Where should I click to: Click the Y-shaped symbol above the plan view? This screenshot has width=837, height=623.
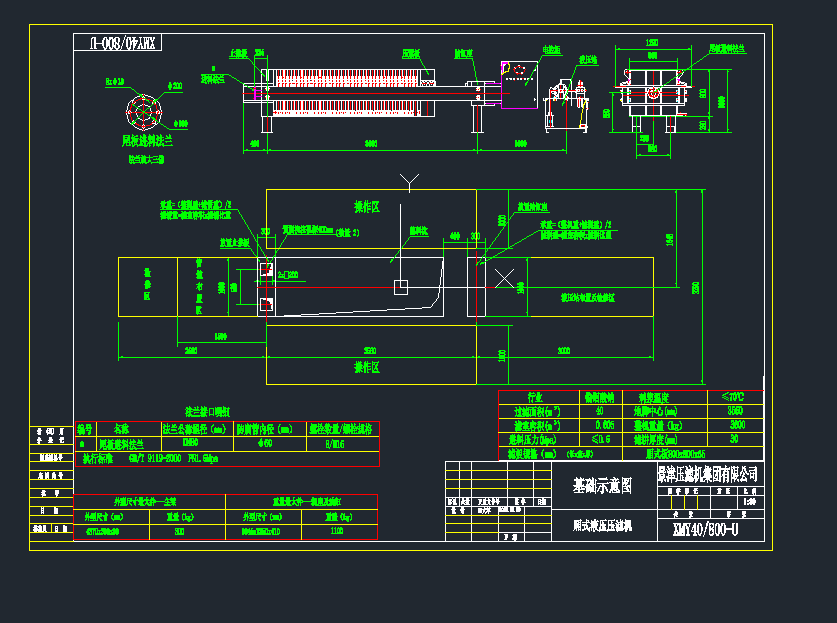[408, 182]
